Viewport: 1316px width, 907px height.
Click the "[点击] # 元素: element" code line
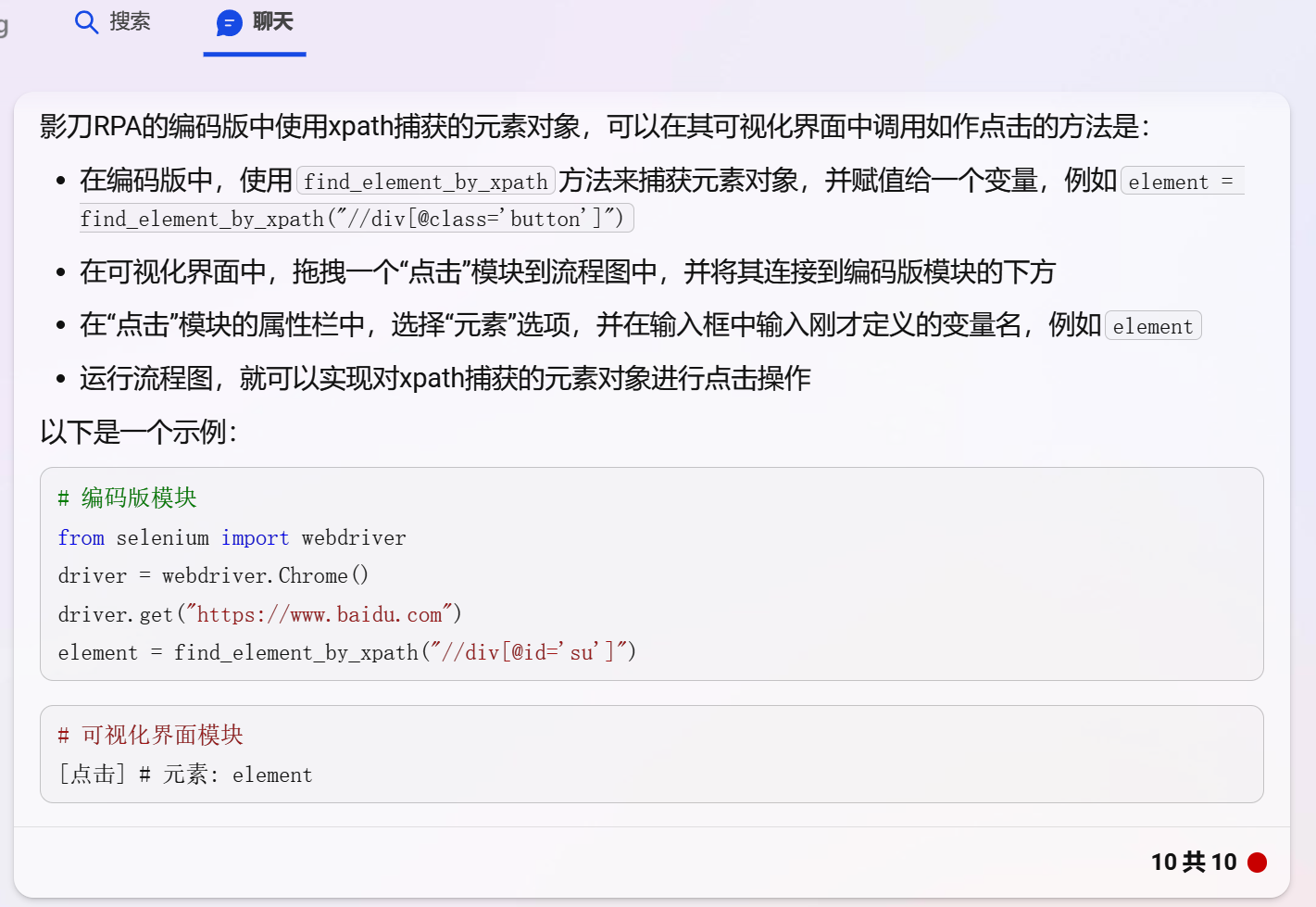coord(185,775)
